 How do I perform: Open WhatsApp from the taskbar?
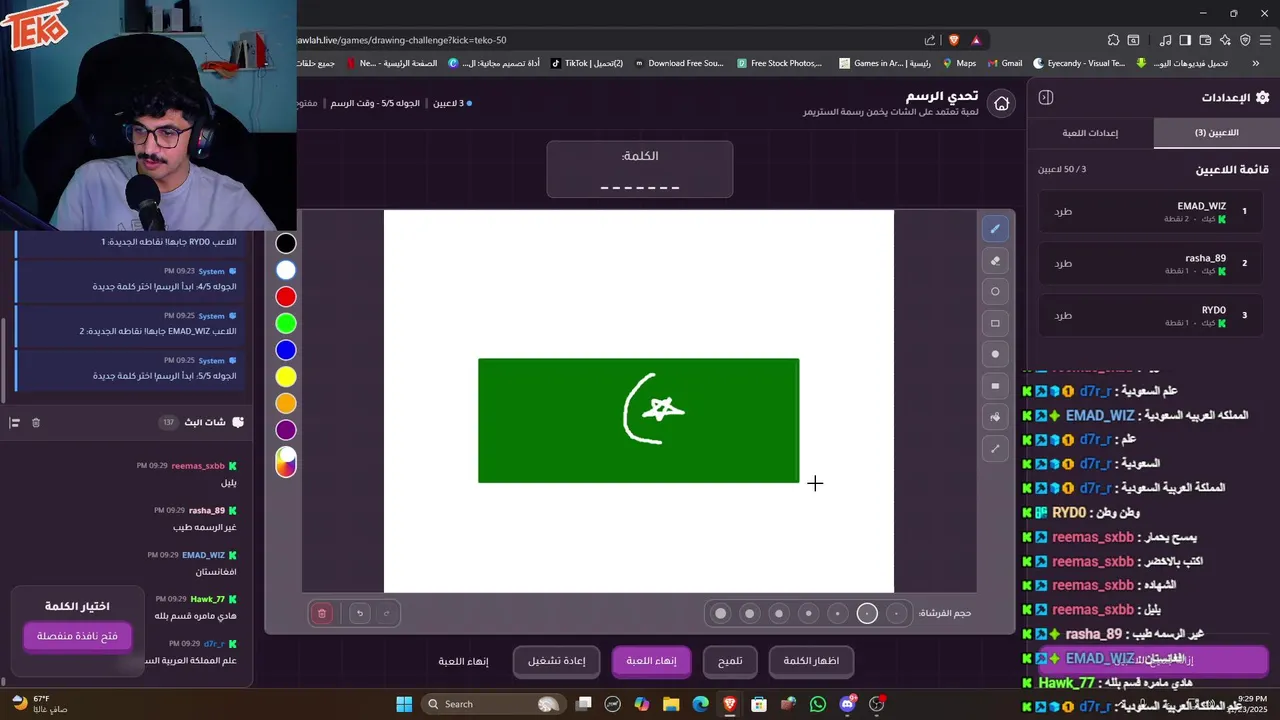[x=818, y=704]
